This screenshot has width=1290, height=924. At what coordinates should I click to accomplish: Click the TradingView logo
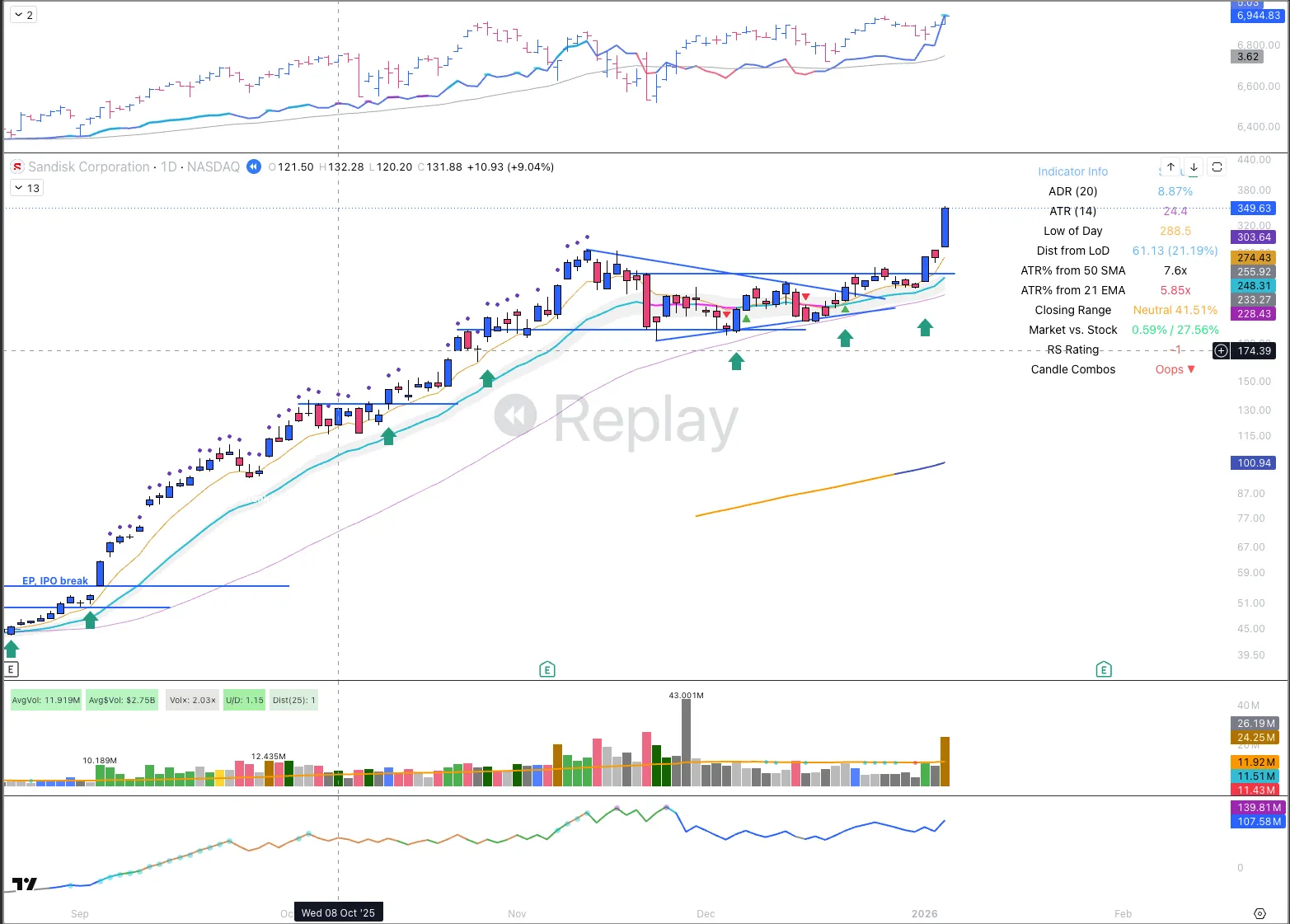(x=25, y=884)
